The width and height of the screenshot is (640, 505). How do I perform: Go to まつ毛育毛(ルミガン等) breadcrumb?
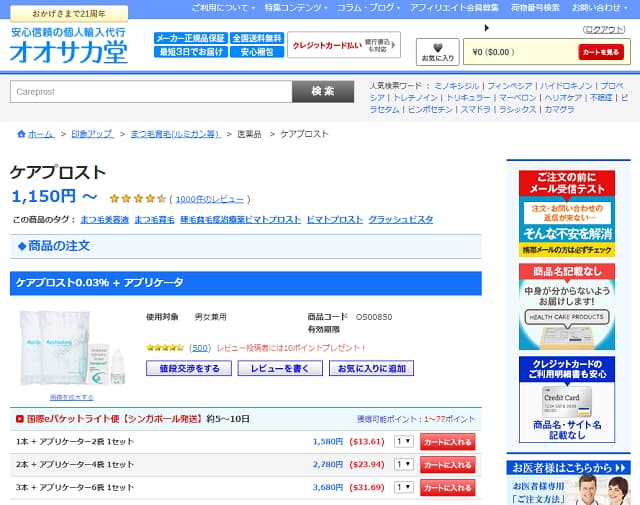tap(175, 134)
